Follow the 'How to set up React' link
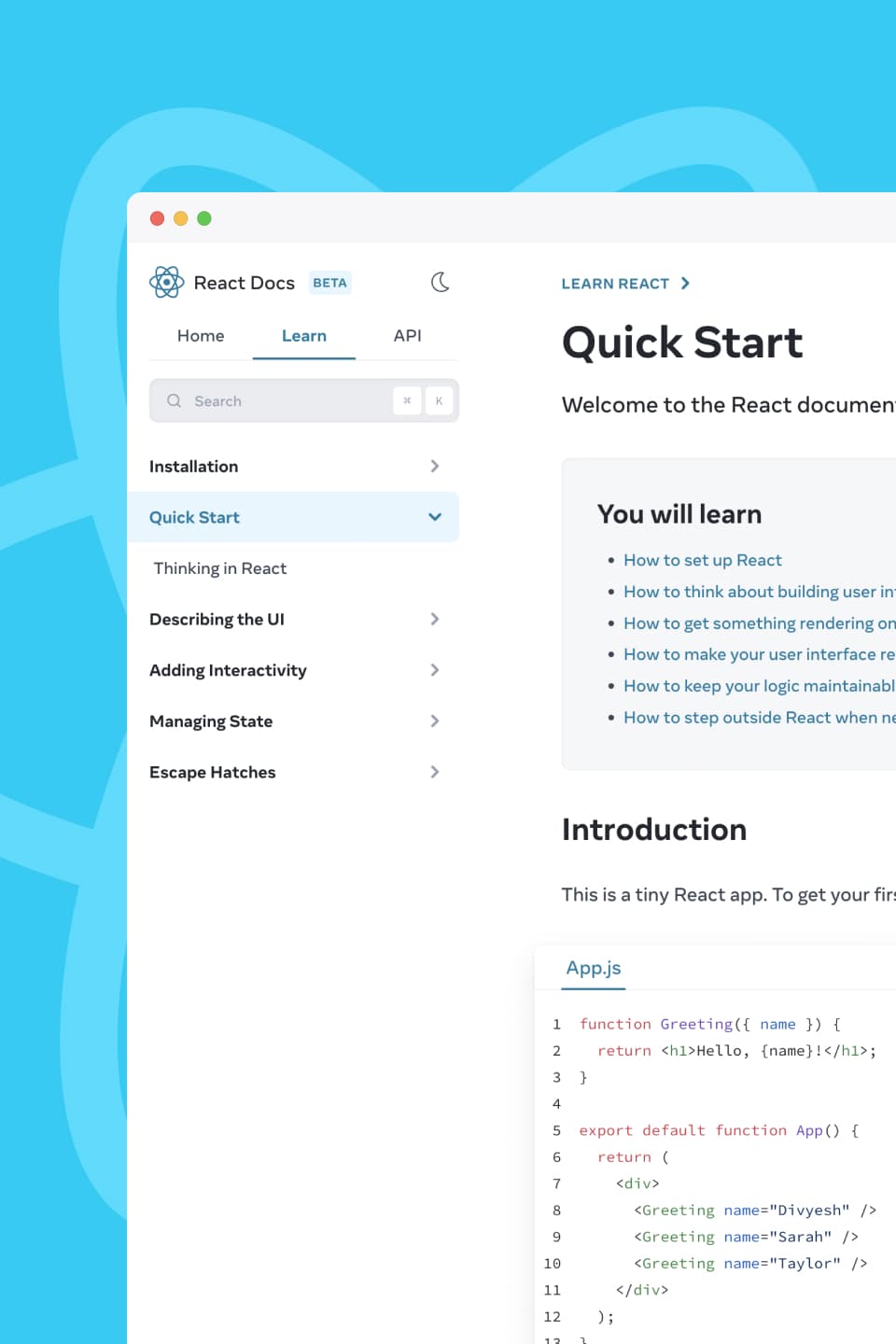The width and height of the screenshot is (896, 1344). [702, 560]
